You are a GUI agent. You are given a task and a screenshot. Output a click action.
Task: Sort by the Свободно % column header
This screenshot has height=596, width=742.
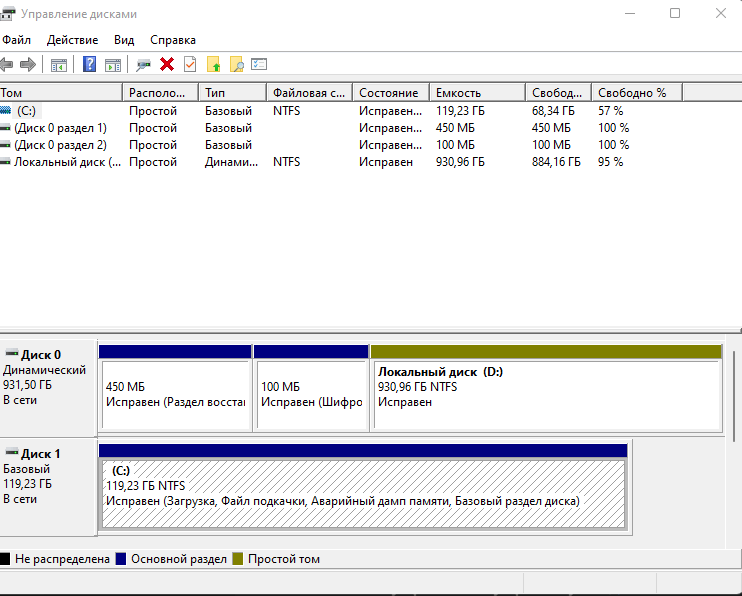tap(637, 92)
